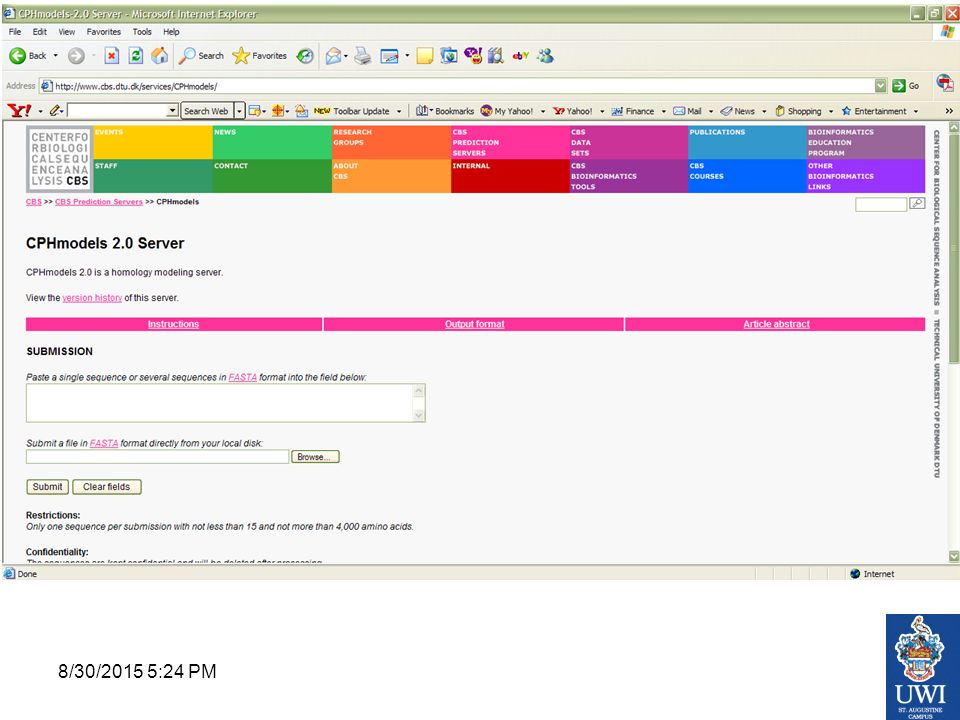
Task: Expand the address bar dropdown arrow
Action: pyautogui.click(x=880, y=86)
